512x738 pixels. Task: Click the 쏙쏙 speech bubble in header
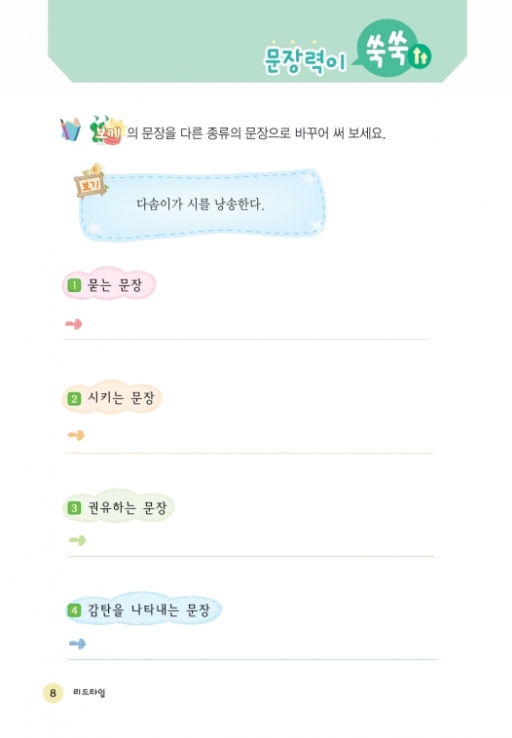pos(386,49)
